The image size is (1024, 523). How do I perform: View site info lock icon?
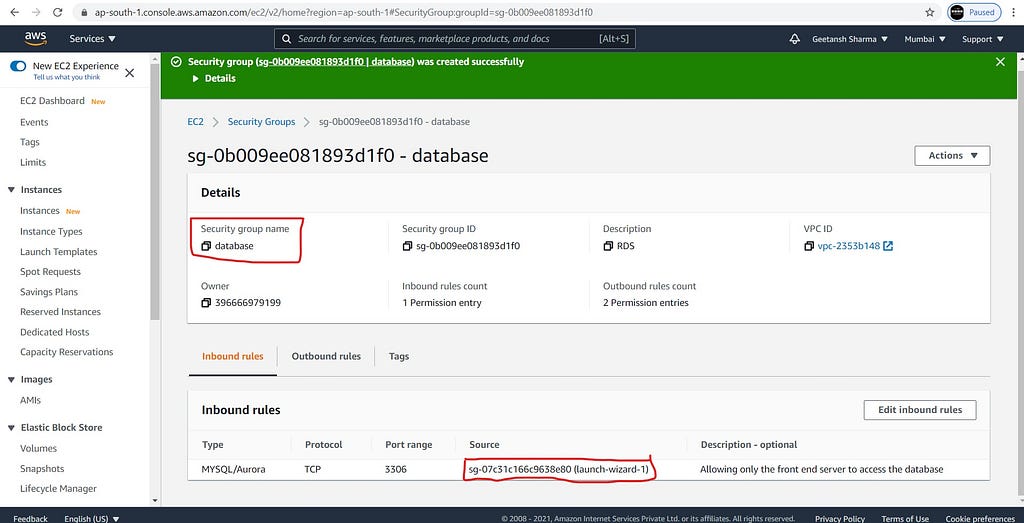click(x=84, y=12)
